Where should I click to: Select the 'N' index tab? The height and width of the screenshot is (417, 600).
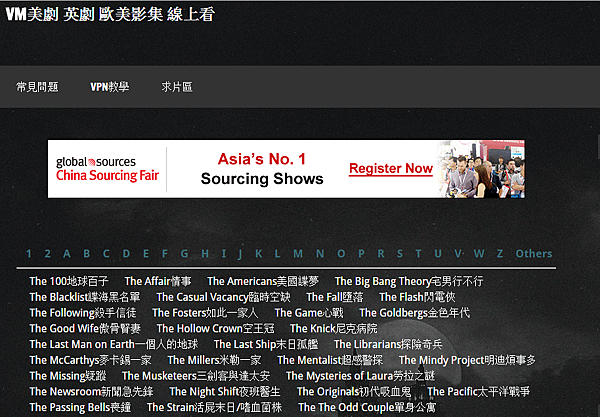pyautogui.click(x=320, y=254)
